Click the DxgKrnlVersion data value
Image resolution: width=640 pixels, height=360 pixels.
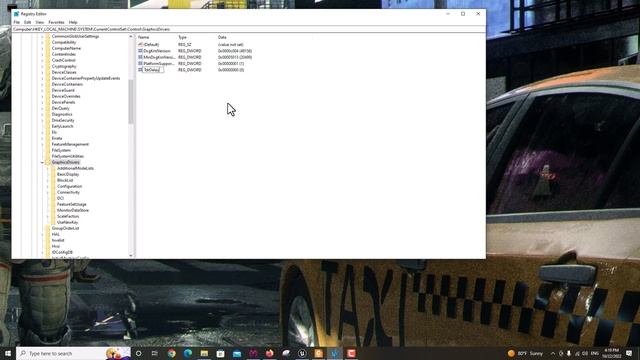(235, 51)
